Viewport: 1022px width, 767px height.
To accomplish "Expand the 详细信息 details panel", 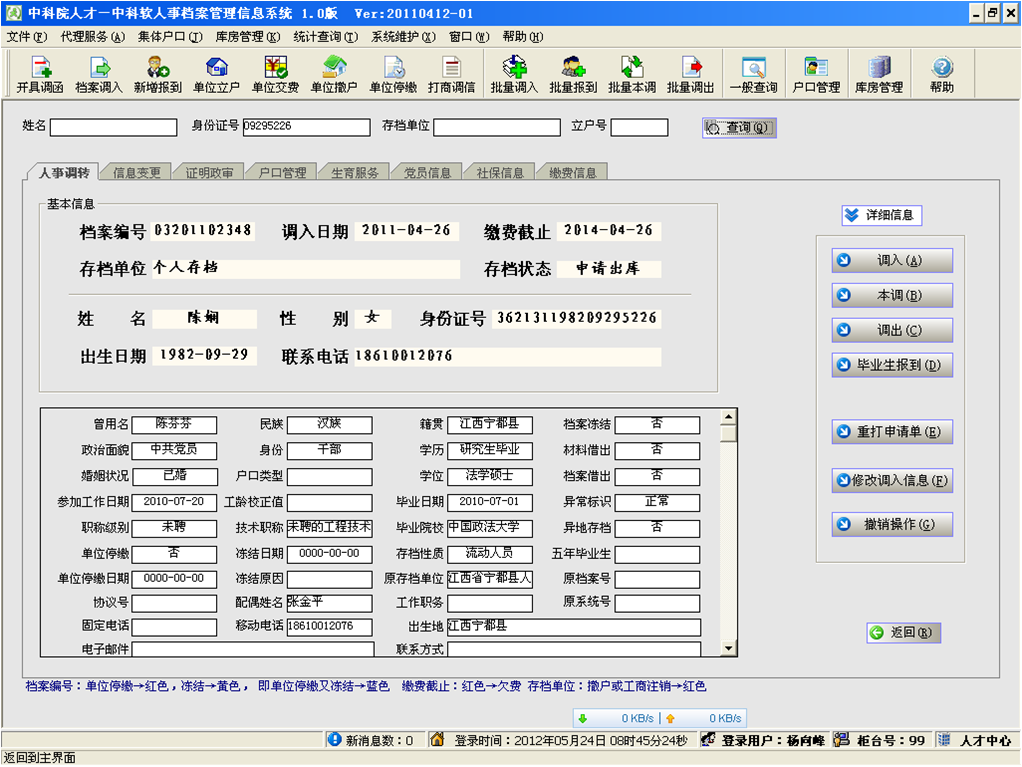I will tap(881, 215).
